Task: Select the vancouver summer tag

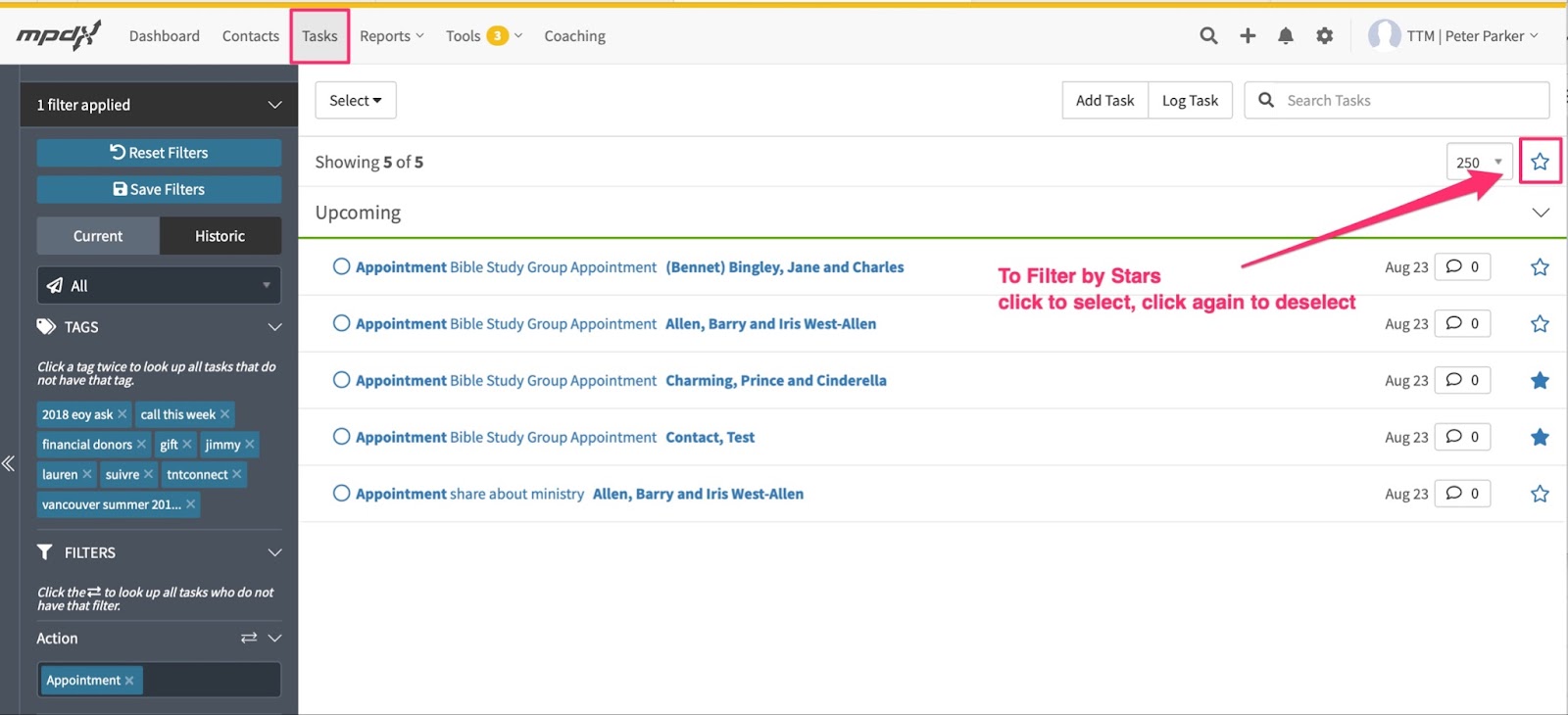Action: (111, 505)
